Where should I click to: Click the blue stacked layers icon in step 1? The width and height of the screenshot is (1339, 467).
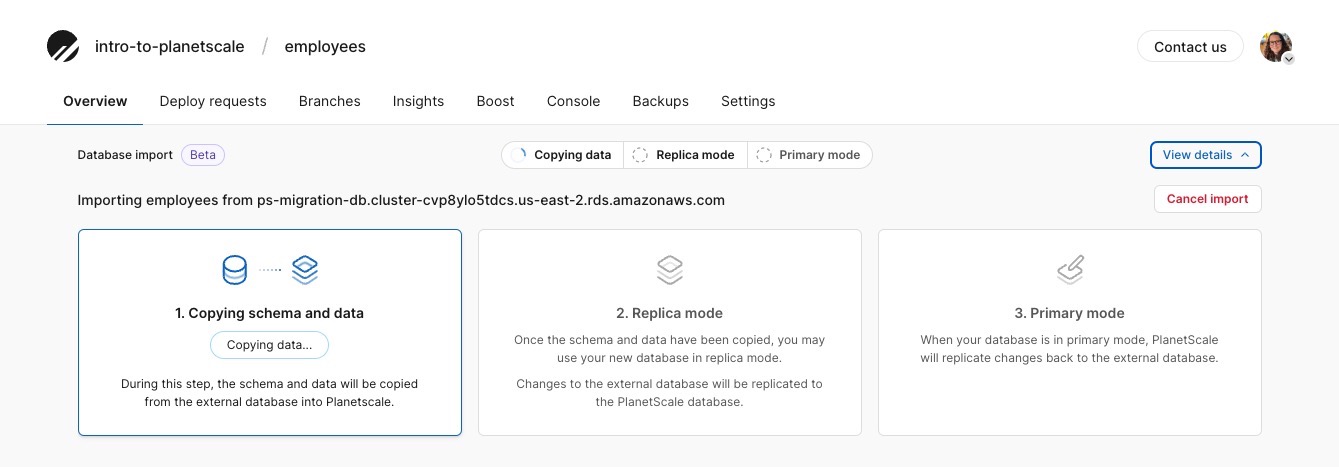tap(305, 270)
